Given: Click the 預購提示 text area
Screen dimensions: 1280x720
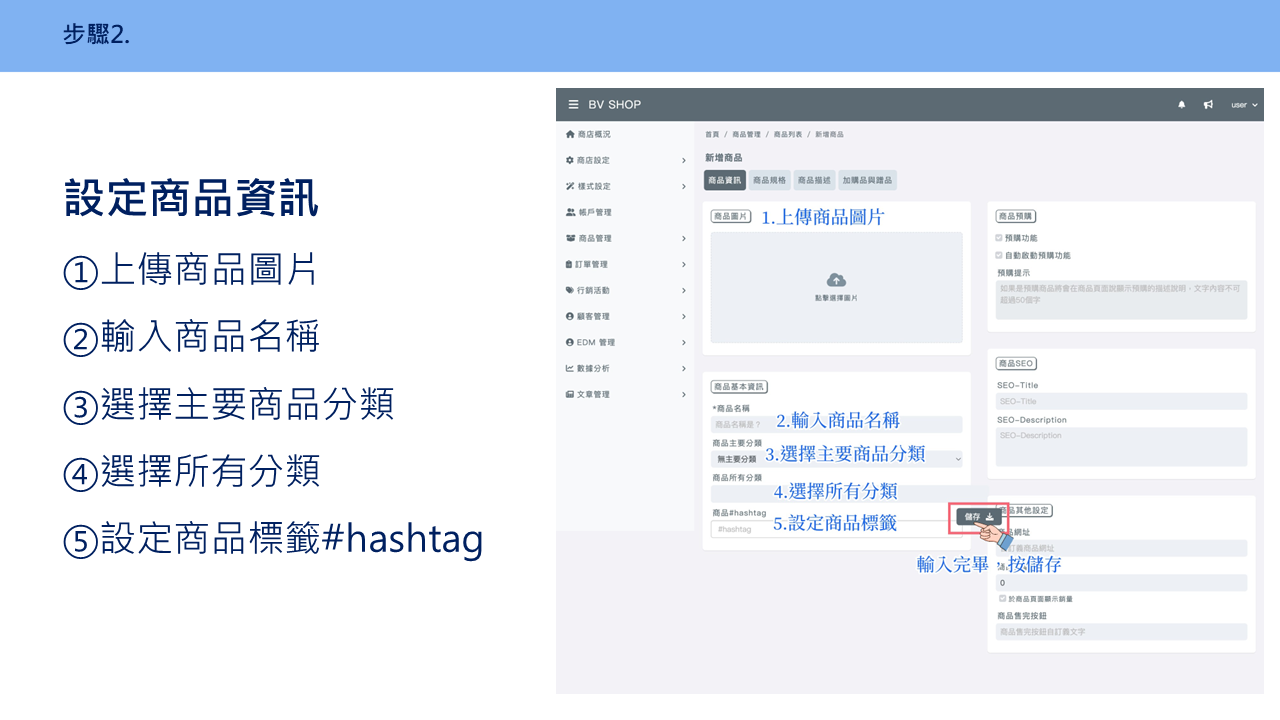Looking at the screenshot, I should [x=1122, y=300].
